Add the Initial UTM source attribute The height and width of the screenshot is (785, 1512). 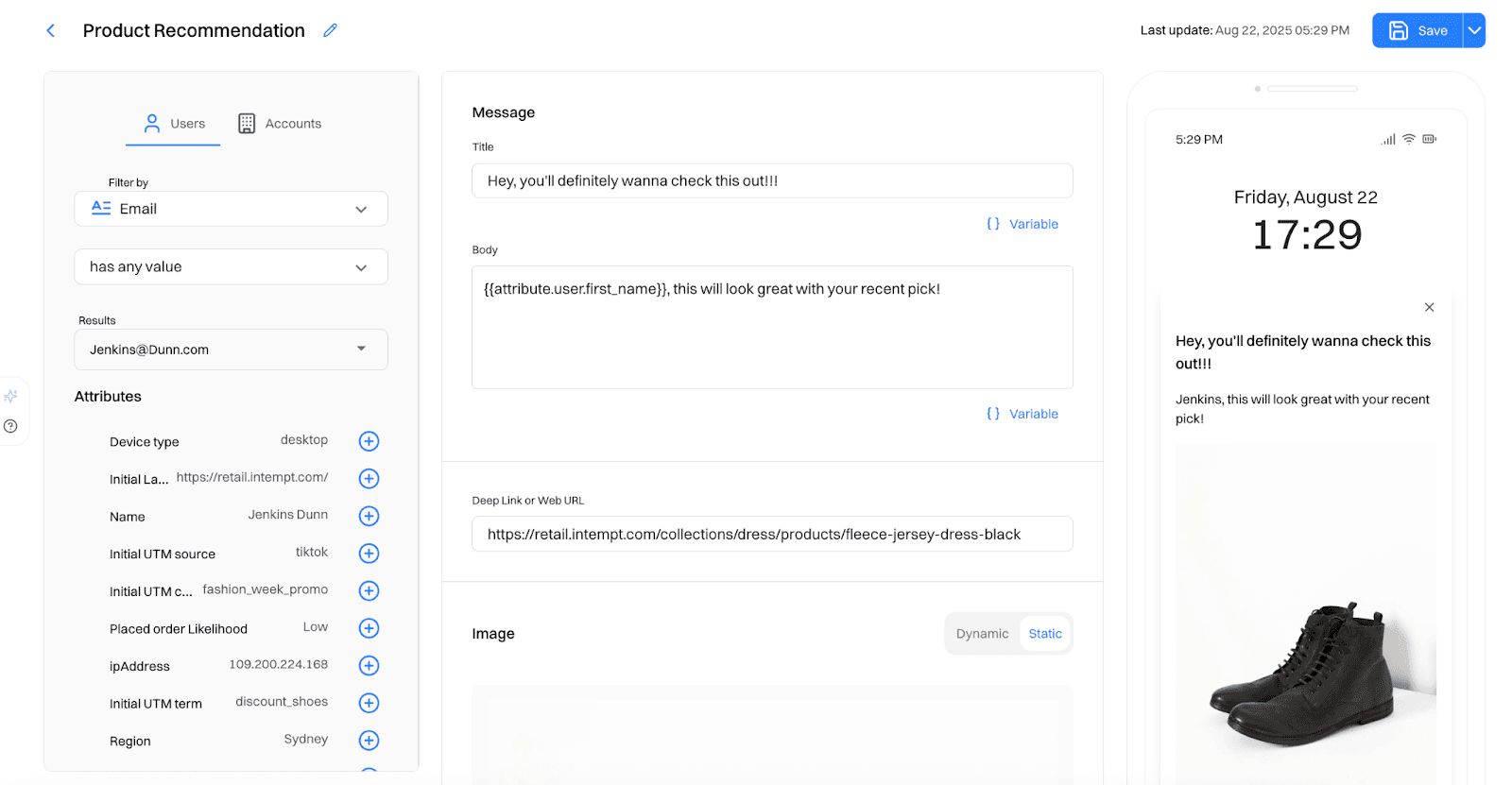coord(369,554)
